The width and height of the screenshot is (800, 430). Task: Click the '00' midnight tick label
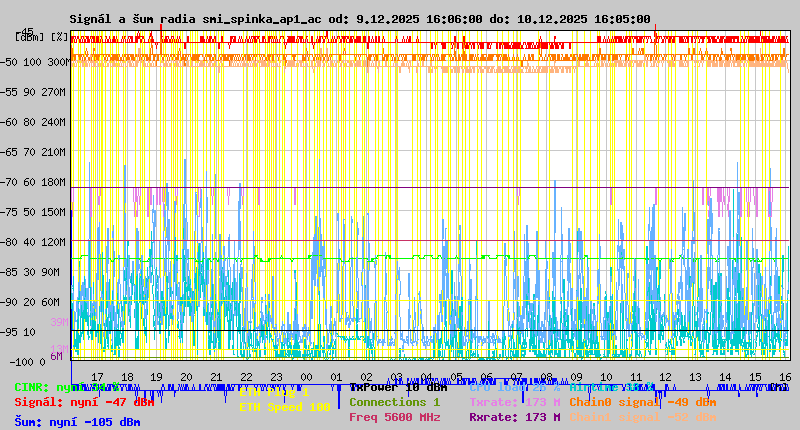point(306,377)
